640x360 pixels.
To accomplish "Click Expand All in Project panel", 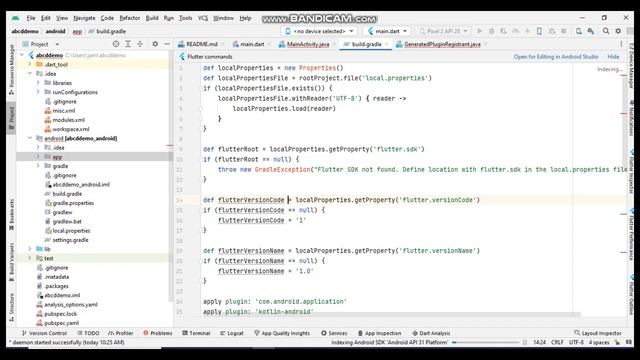I will (x=128, y=44).
